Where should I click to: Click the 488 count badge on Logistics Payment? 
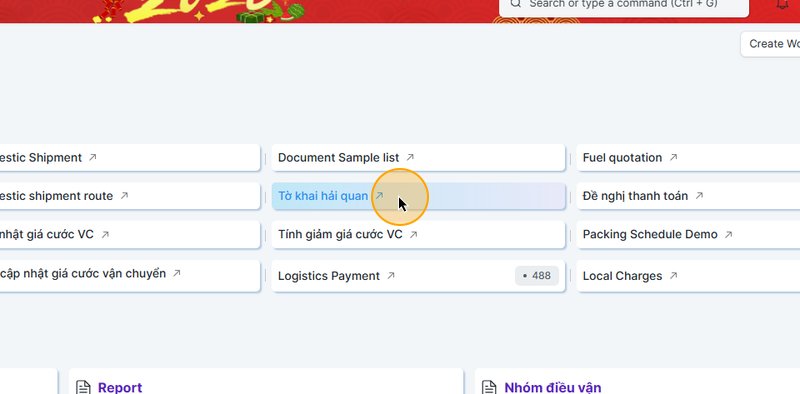(537, 276)
